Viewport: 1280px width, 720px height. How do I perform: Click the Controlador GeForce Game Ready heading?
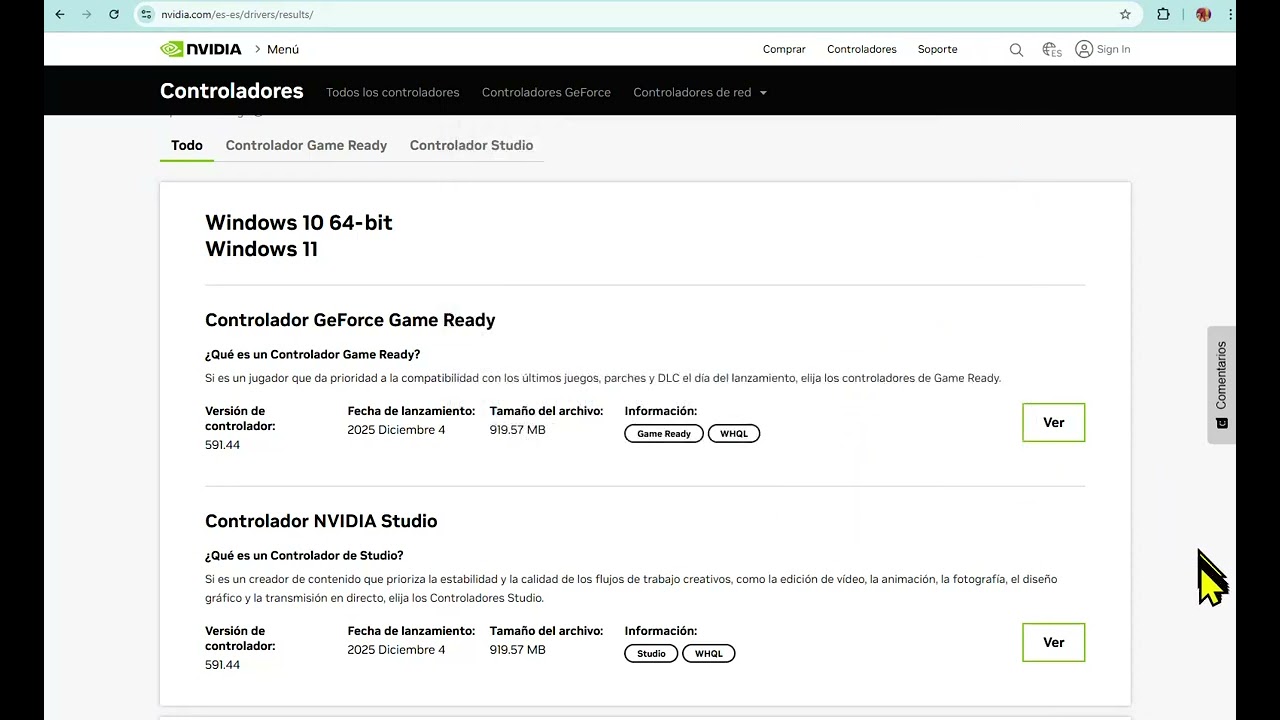coord(350,320)
